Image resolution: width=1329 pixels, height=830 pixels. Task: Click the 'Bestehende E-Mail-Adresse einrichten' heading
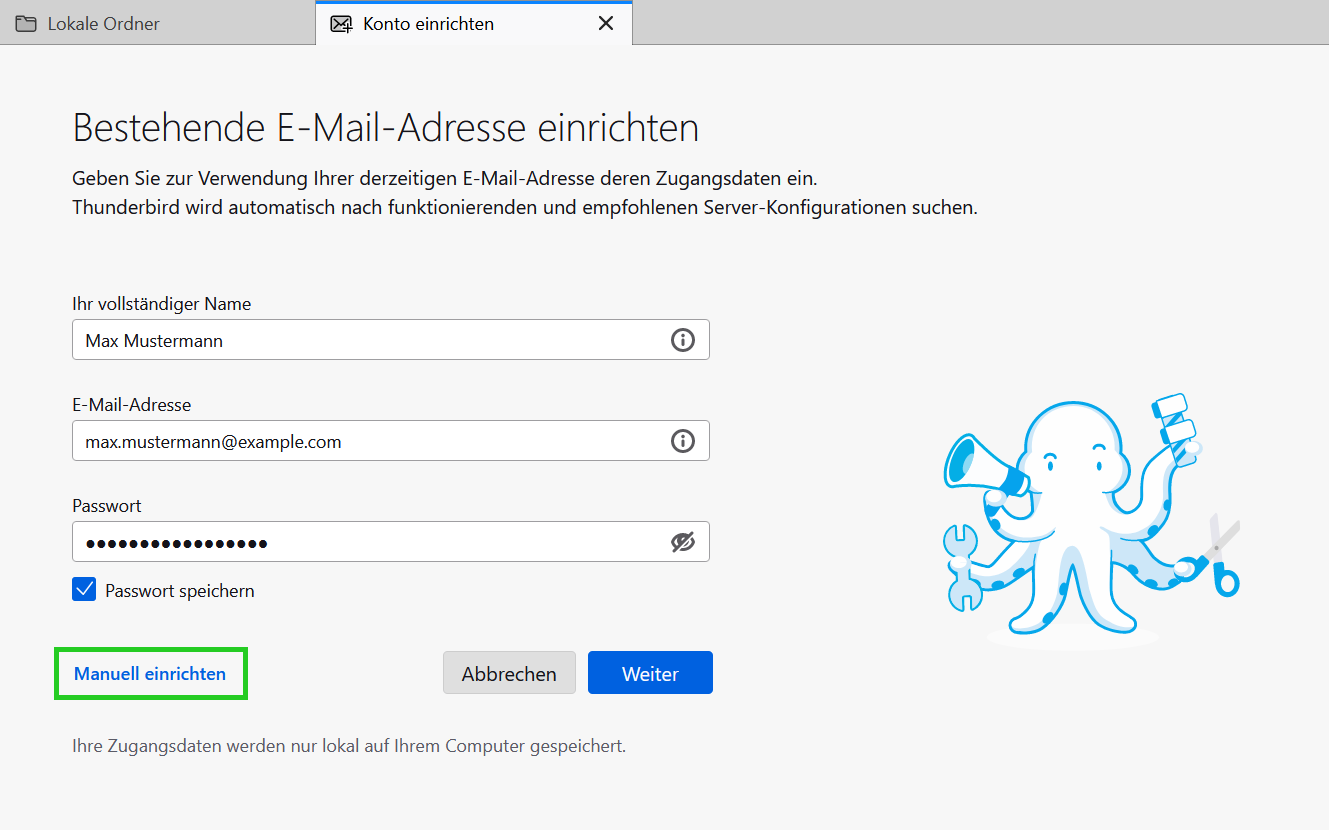click(x=385, y=129)
